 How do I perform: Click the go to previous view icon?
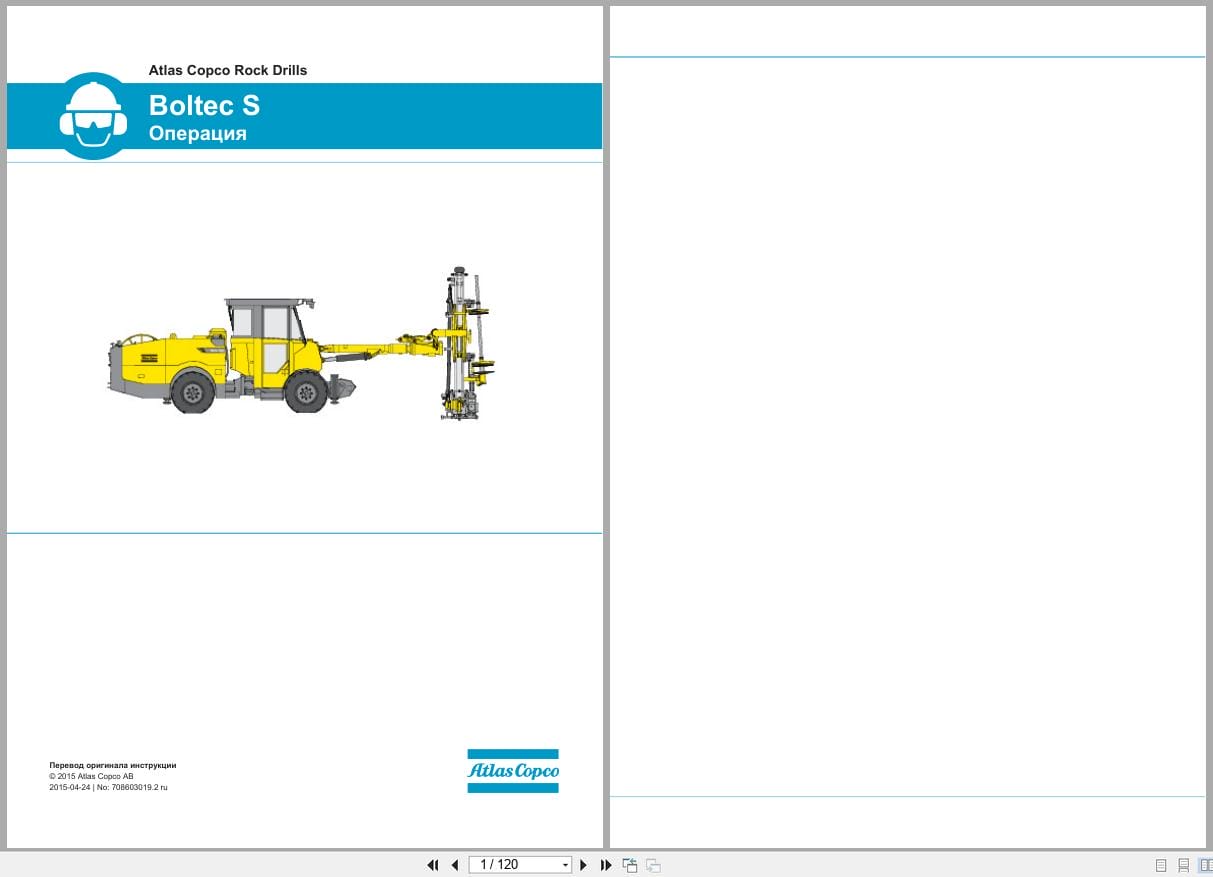(630, 865)
